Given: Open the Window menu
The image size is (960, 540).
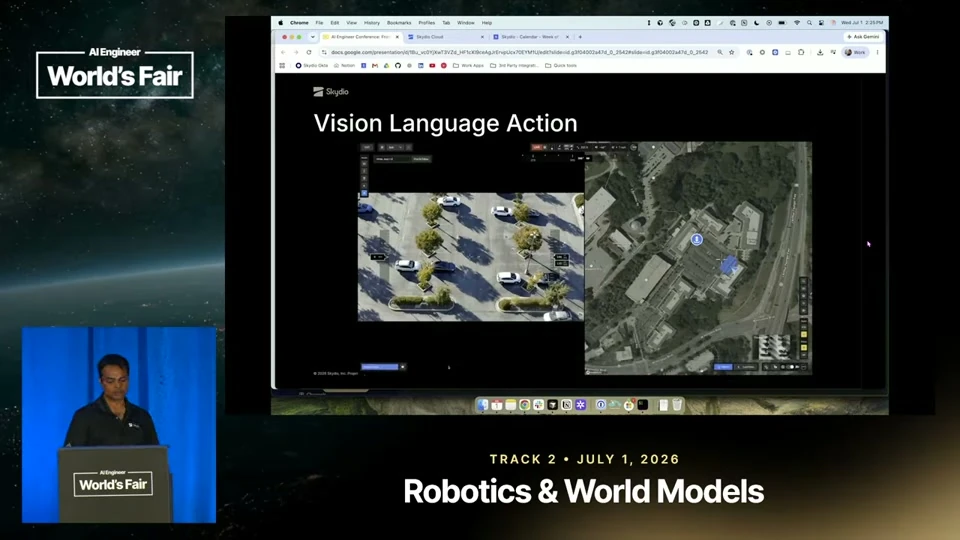Looking at the screenshot, I should pos(465,23).
